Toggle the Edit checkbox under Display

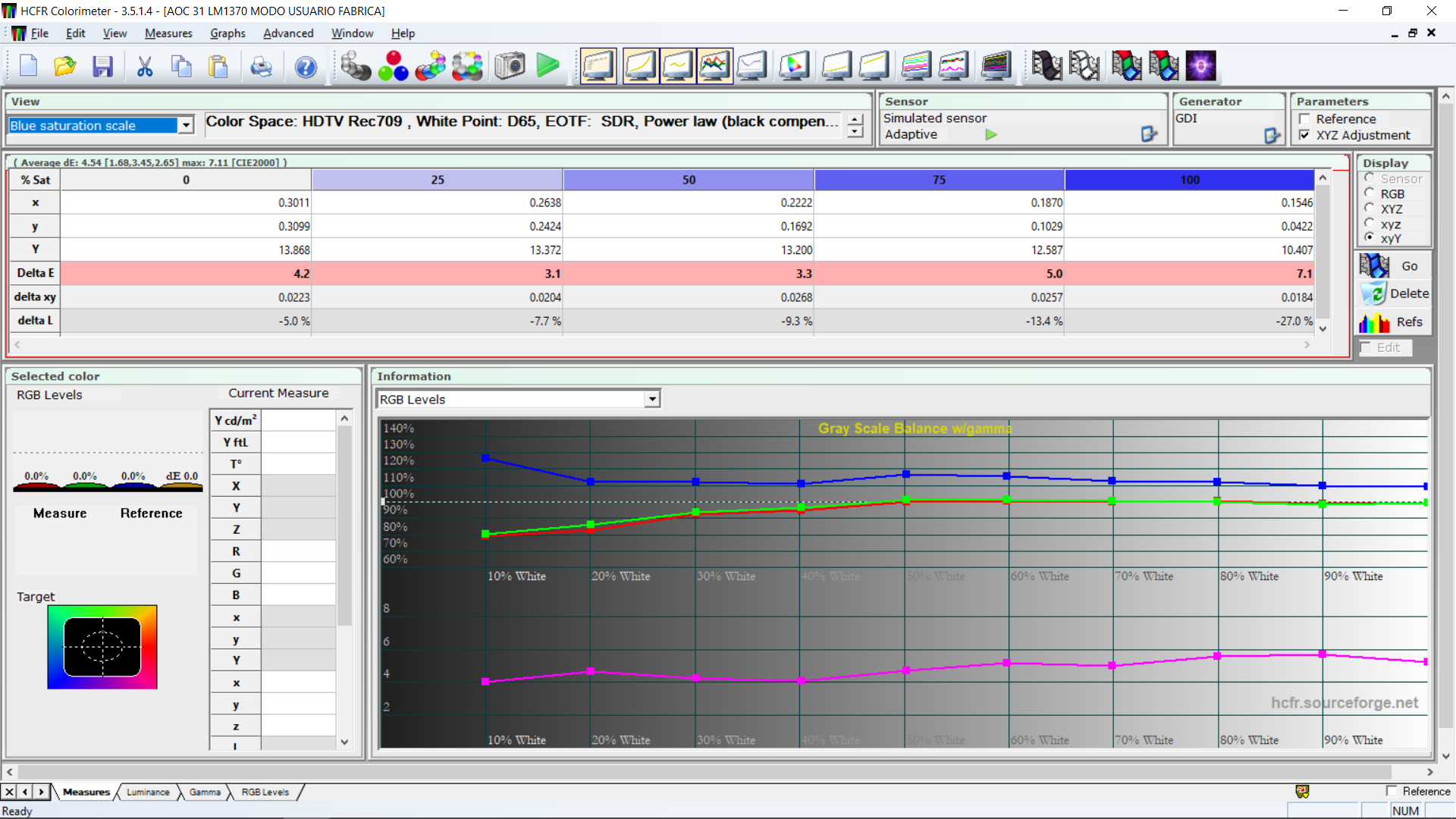[1366, 347]
